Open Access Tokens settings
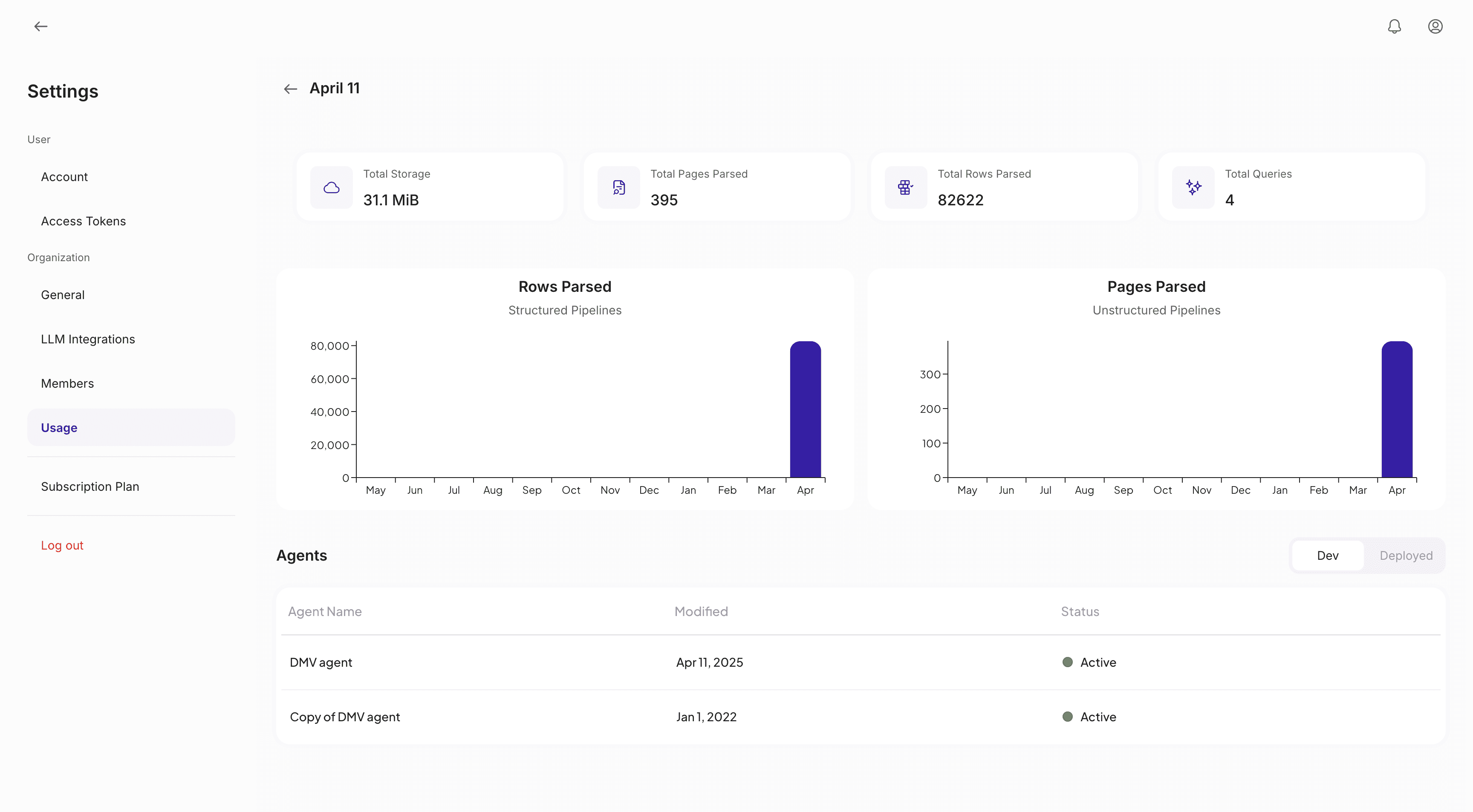This screenshot has width=1473, height=812. (83, 221)
